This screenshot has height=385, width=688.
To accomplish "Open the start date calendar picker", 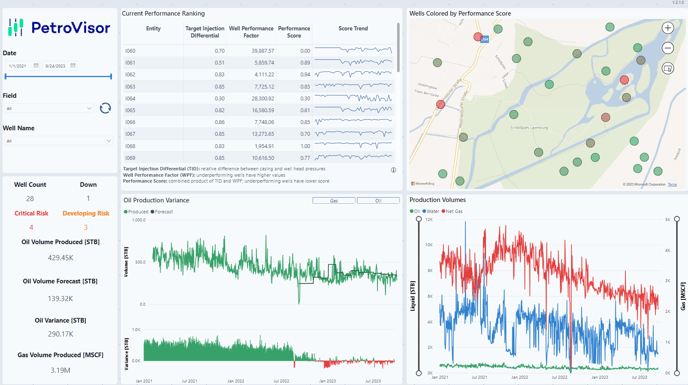I will click(x=36, y=65).
